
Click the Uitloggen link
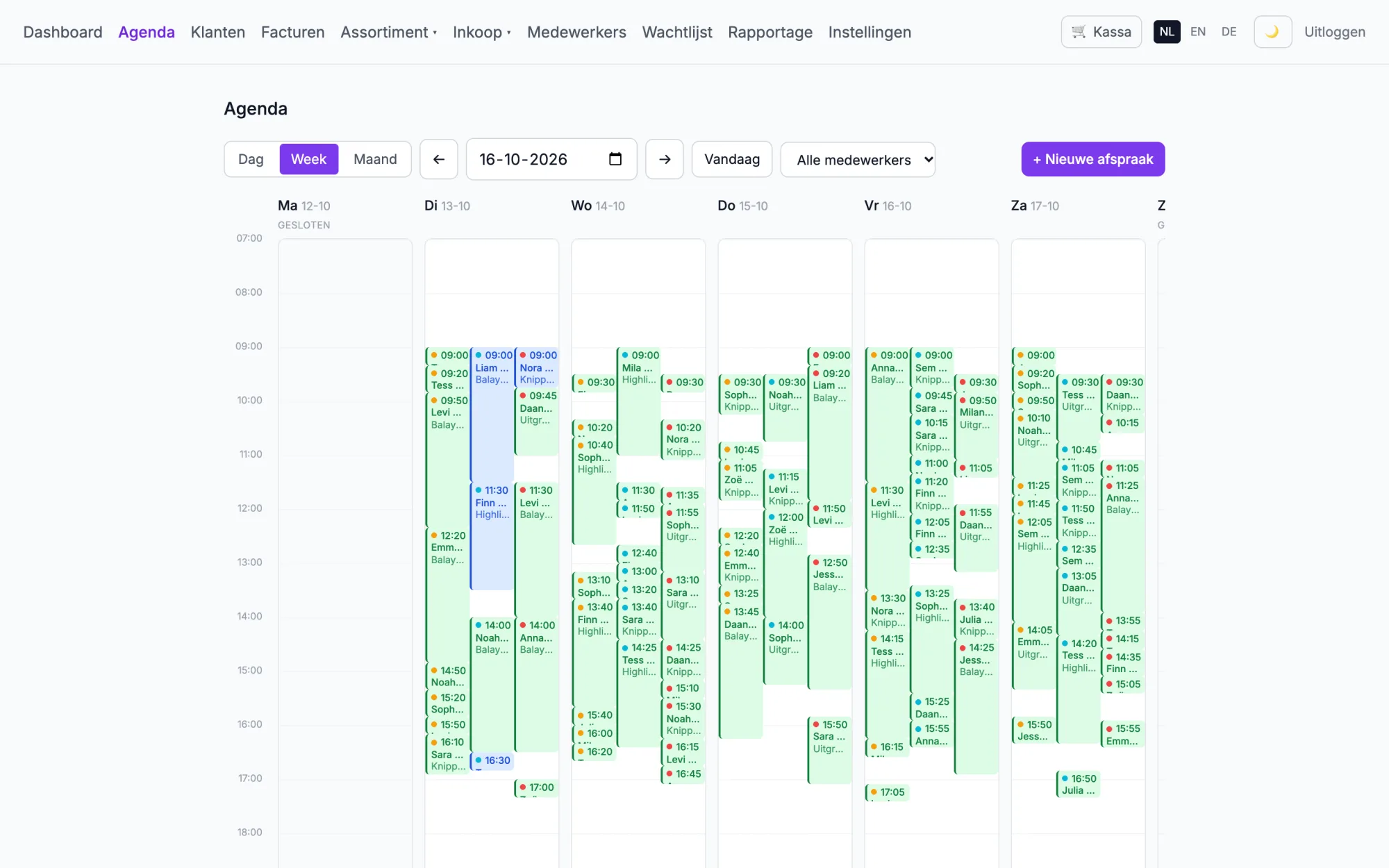(x=1334, y=32)
